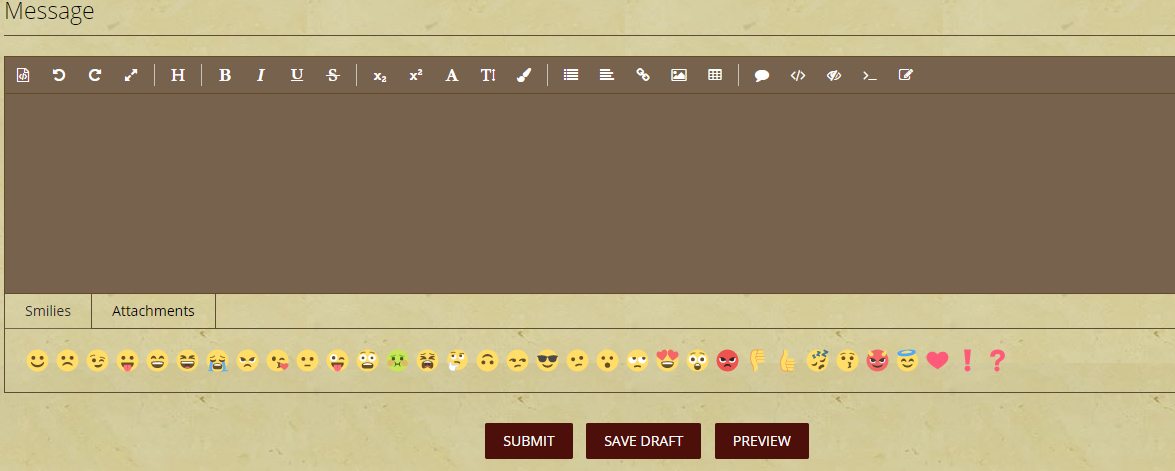The image size is (1175, 471).
Task: Click the Undo arrow icon
Action: (58, 75)
